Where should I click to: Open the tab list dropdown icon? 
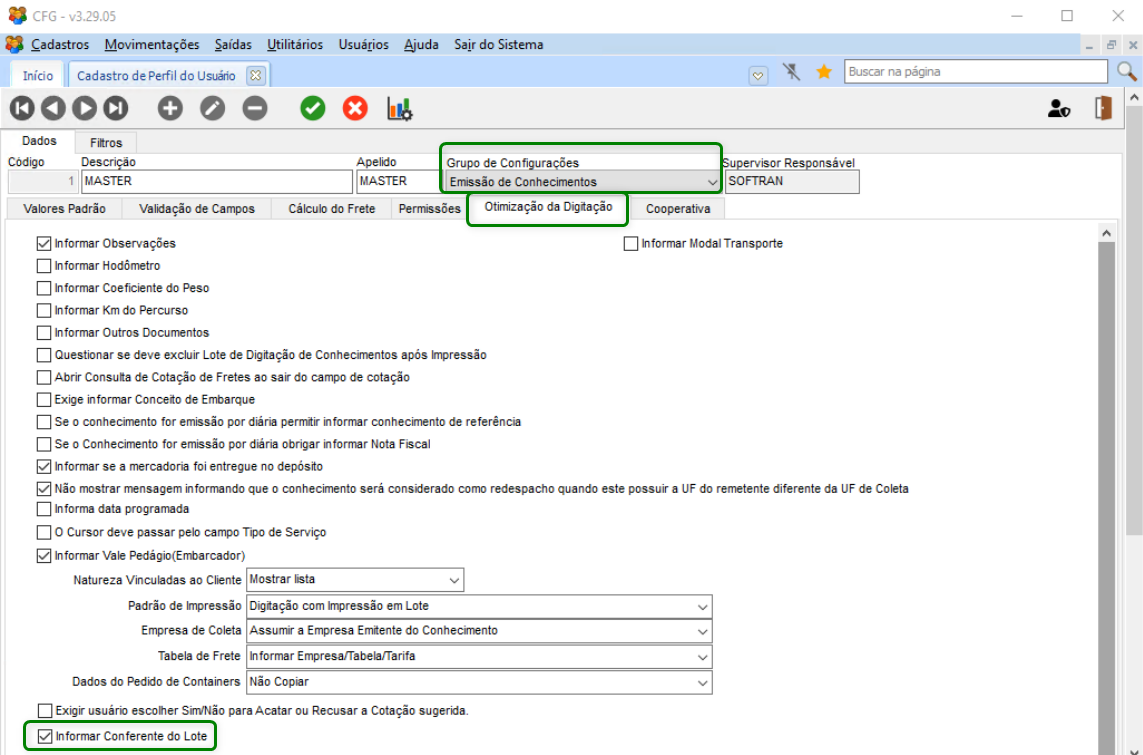tap(758, 75)
